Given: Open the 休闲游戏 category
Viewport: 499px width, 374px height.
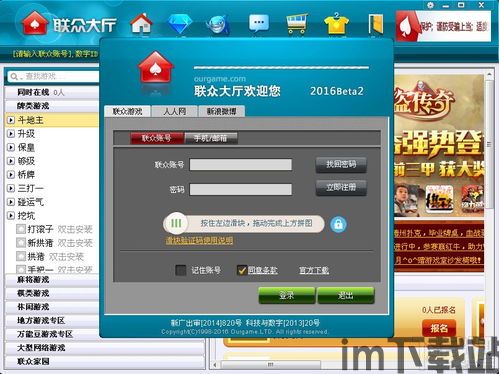Looking at the screenshot, I should (x=52, y=307).
